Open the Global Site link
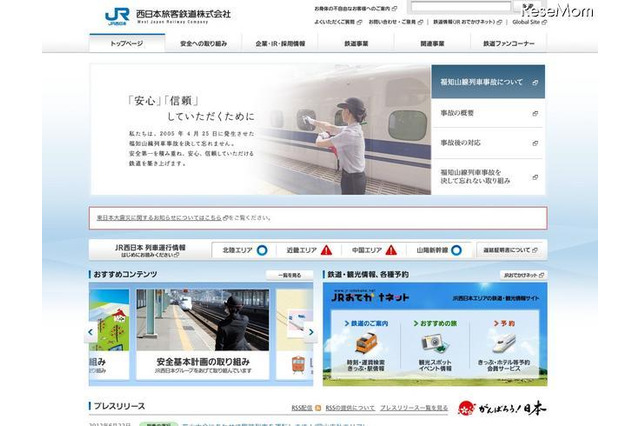Viewport: 640px width, 426px height. click(529, 22)
